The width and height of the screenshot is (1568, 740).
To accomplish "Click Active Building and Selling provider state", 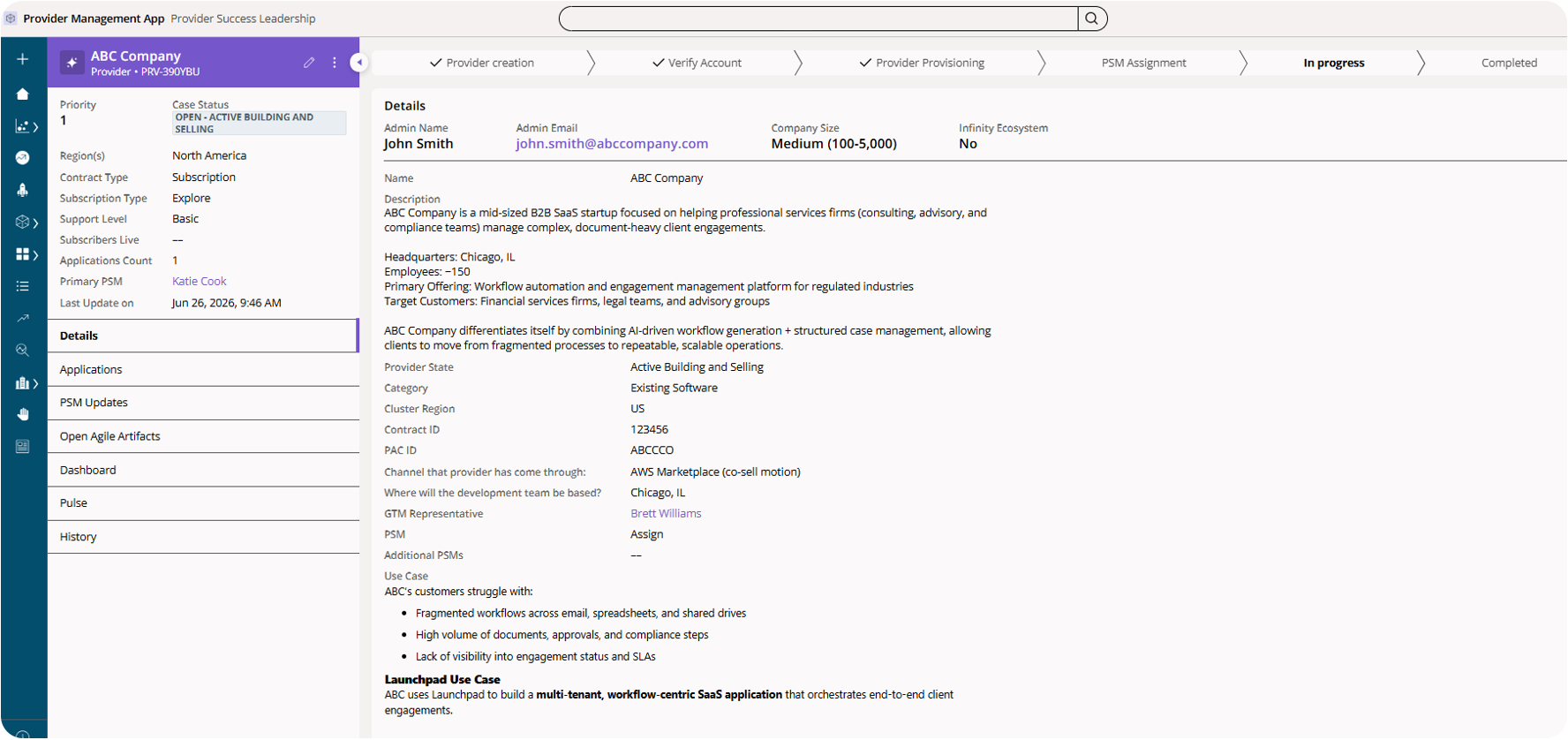I will [697, 367].
